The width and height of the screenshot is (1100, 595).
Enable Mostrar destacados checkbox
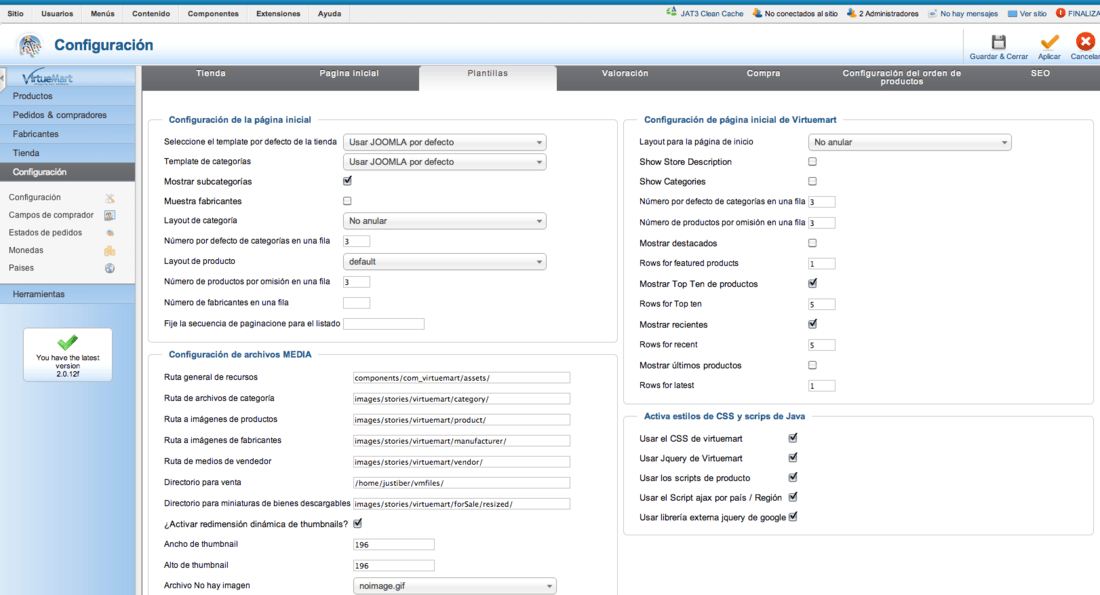[x=812, y=243]
